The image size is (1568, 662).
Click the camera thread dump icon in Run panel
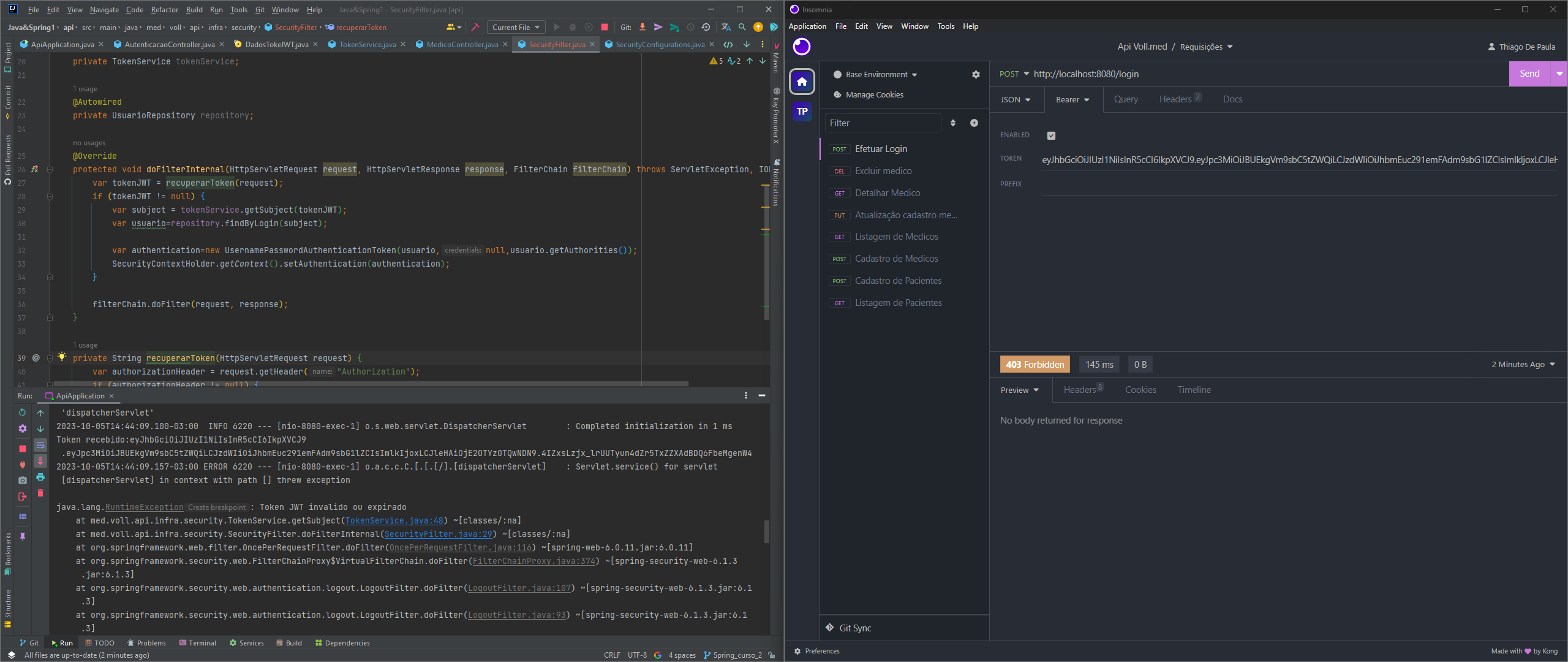(x=23, y=481)
